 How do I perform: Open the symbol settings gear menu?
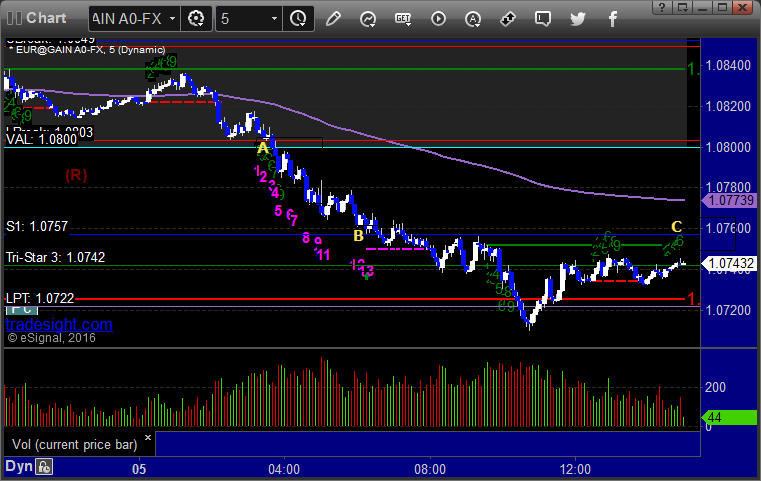(x=196, y=19)
